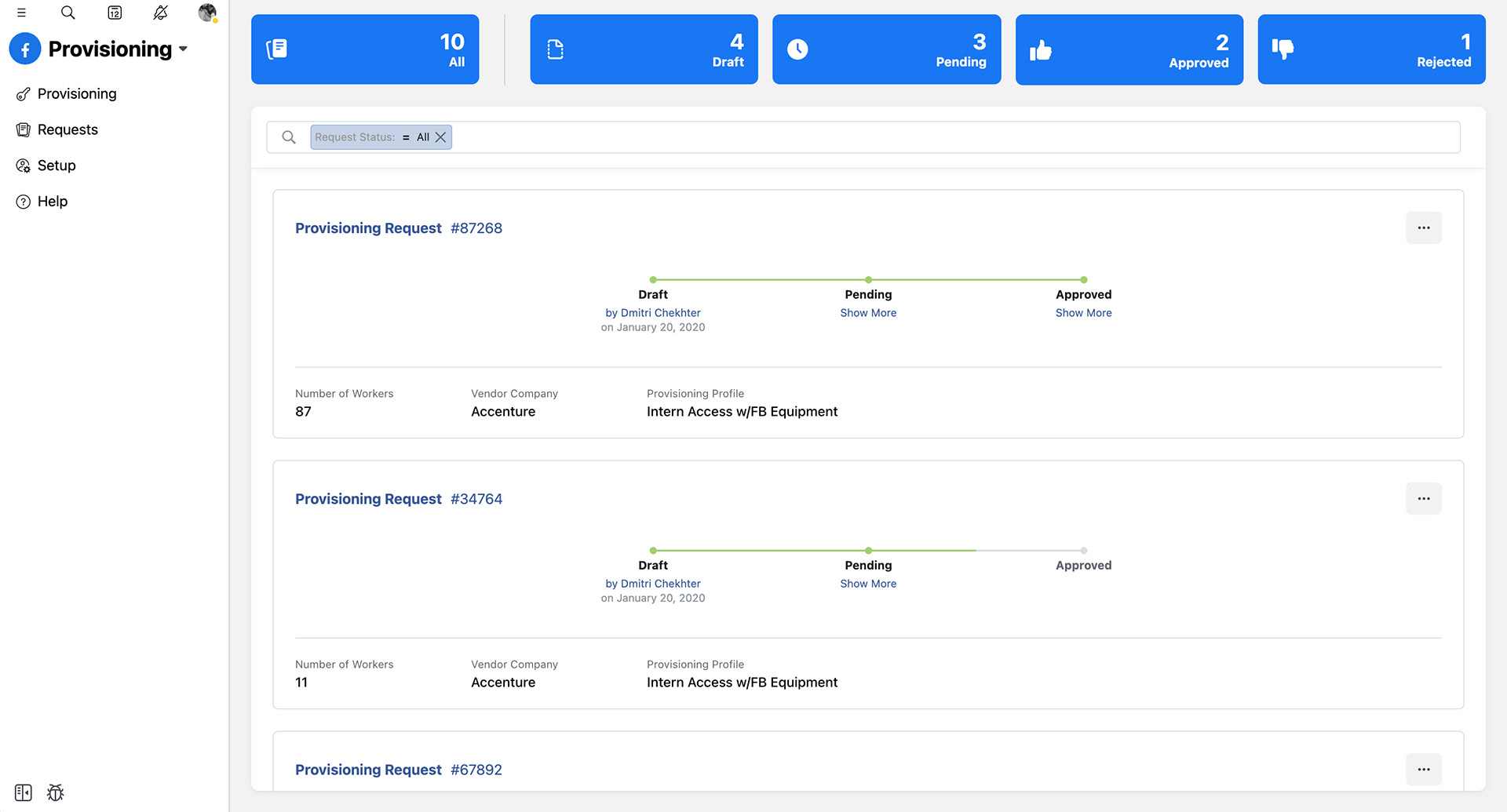Open the hamburger menu icon

point(22,13)
